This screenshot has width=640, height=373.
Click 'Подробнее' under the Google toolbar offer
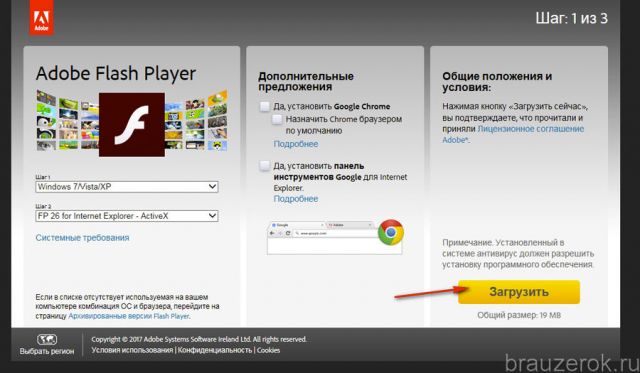tap(296, 199)
